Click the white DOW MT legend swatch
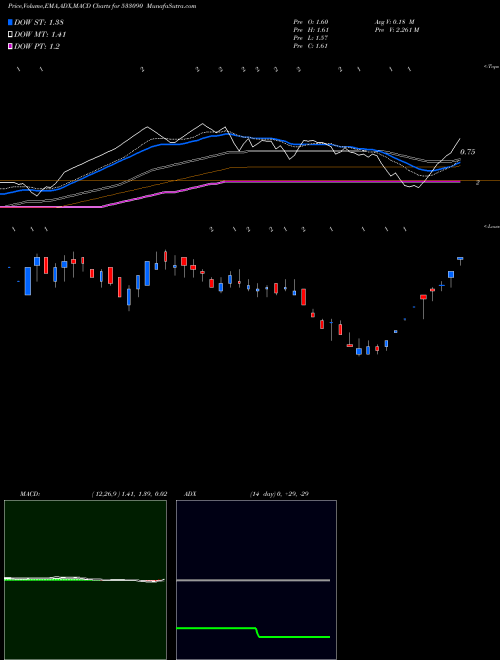Screen dimensions: 500x660 10,35
